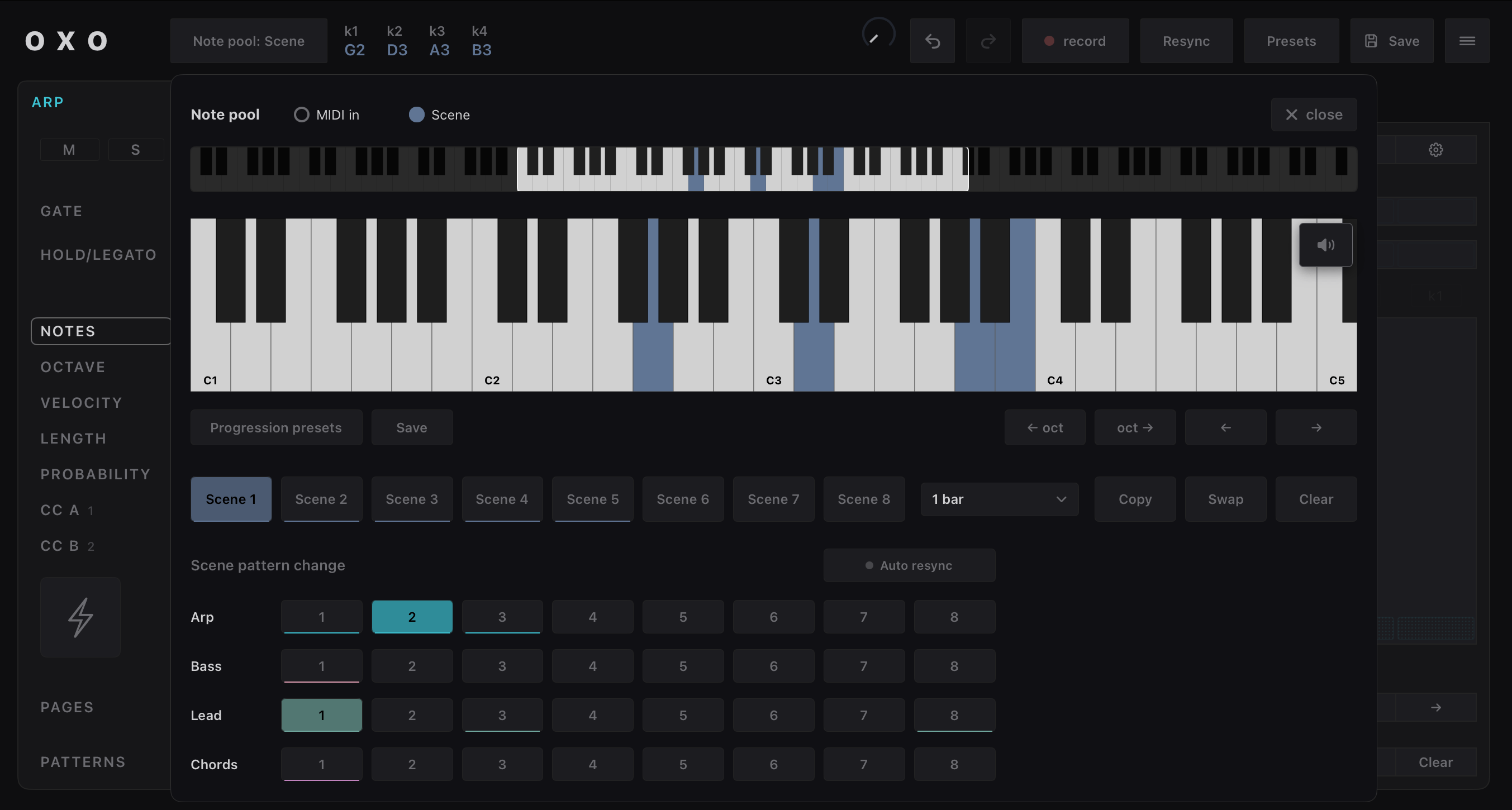Image resolution: width=1512 pixels, height=810 pixels.
Task: Open the hamburger menu icon
Action: 1467,41
